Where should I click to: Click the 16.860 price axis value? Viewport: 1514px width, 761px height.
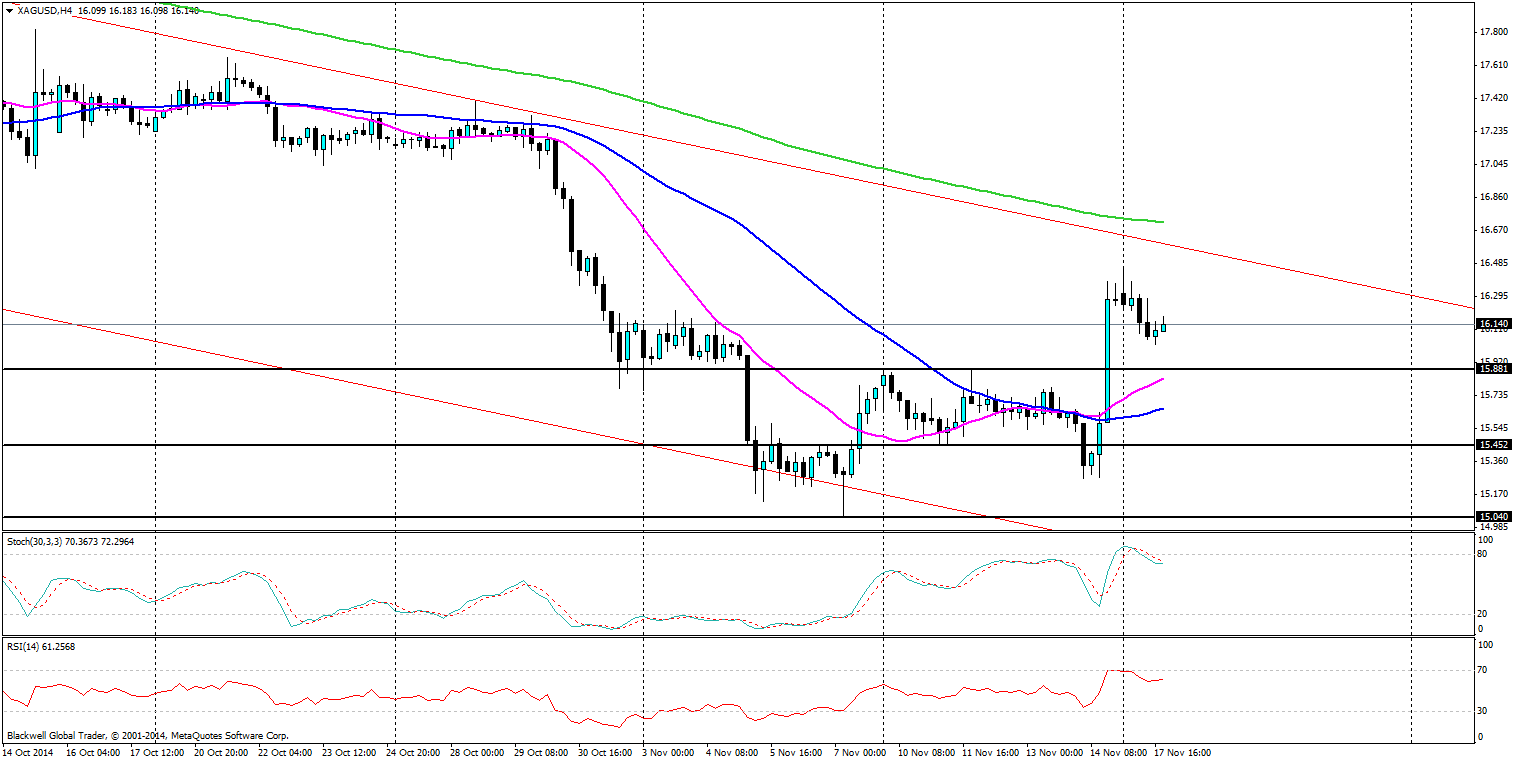1493,197
